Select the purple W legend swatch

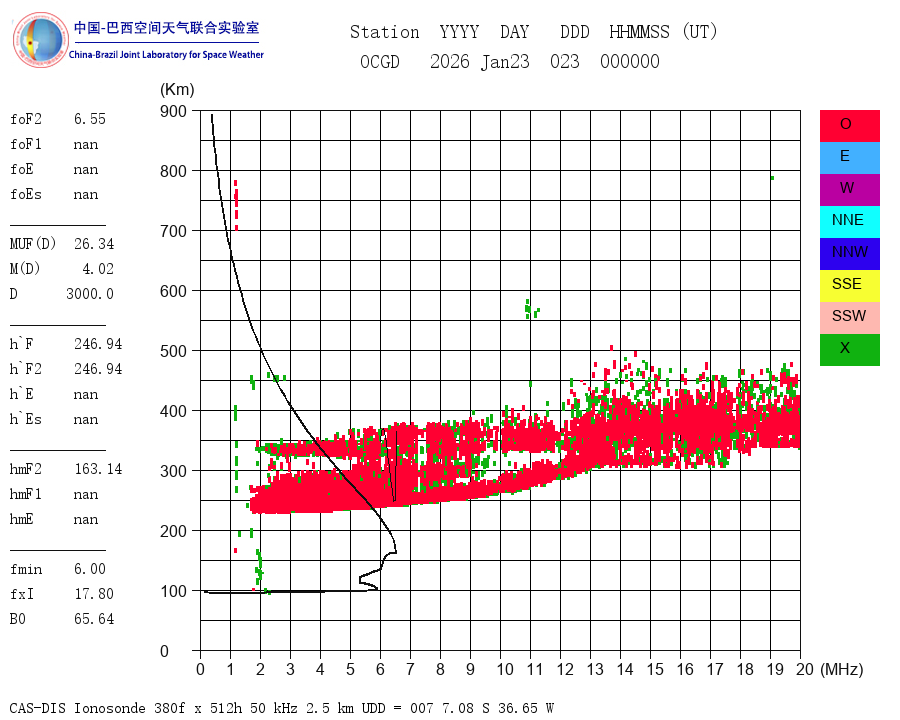pyautogui.click(x=849, y=190)
